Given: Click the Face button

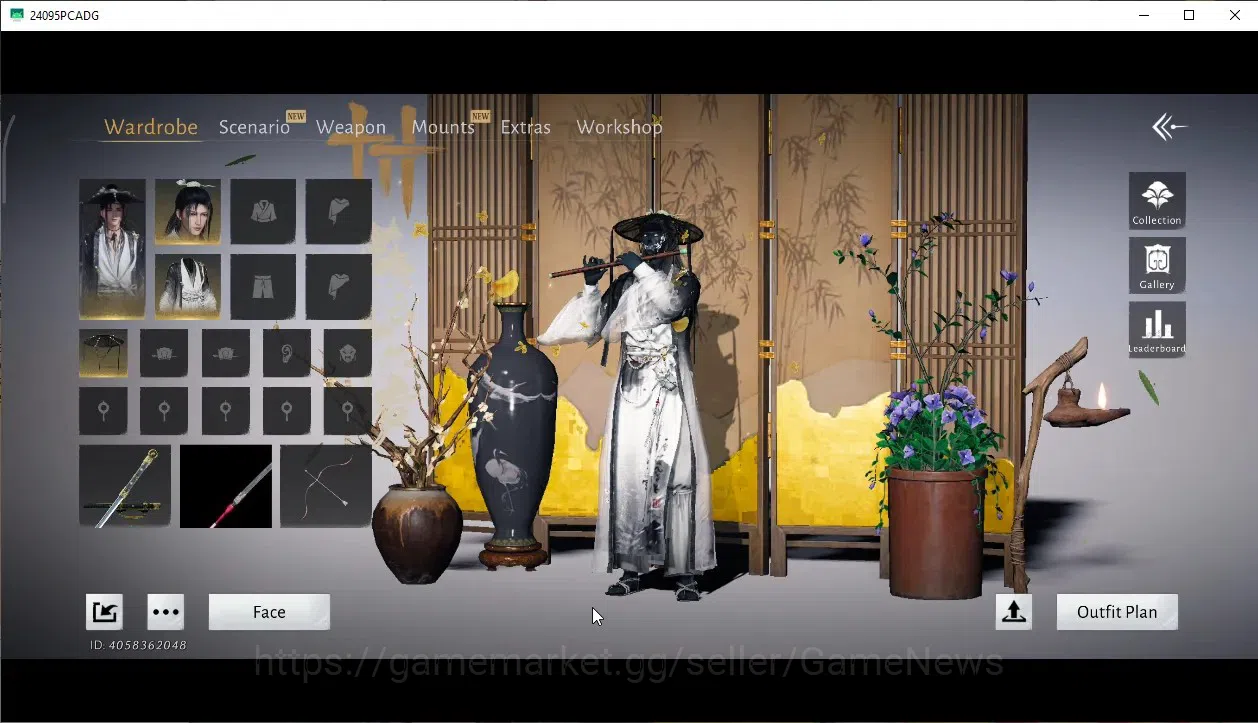Looking at the screenshot, I should tap(269, 612).
